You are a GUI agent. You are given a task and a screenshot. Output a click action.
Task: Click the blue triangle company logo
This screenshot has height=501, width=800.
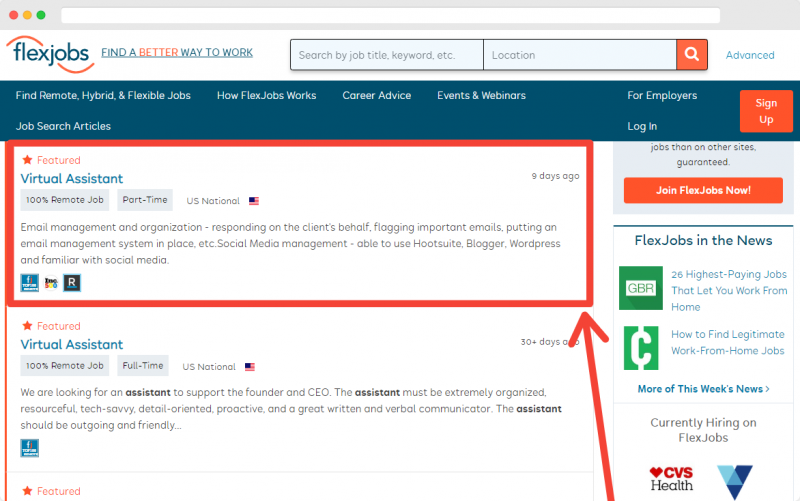tap(735, 482)
